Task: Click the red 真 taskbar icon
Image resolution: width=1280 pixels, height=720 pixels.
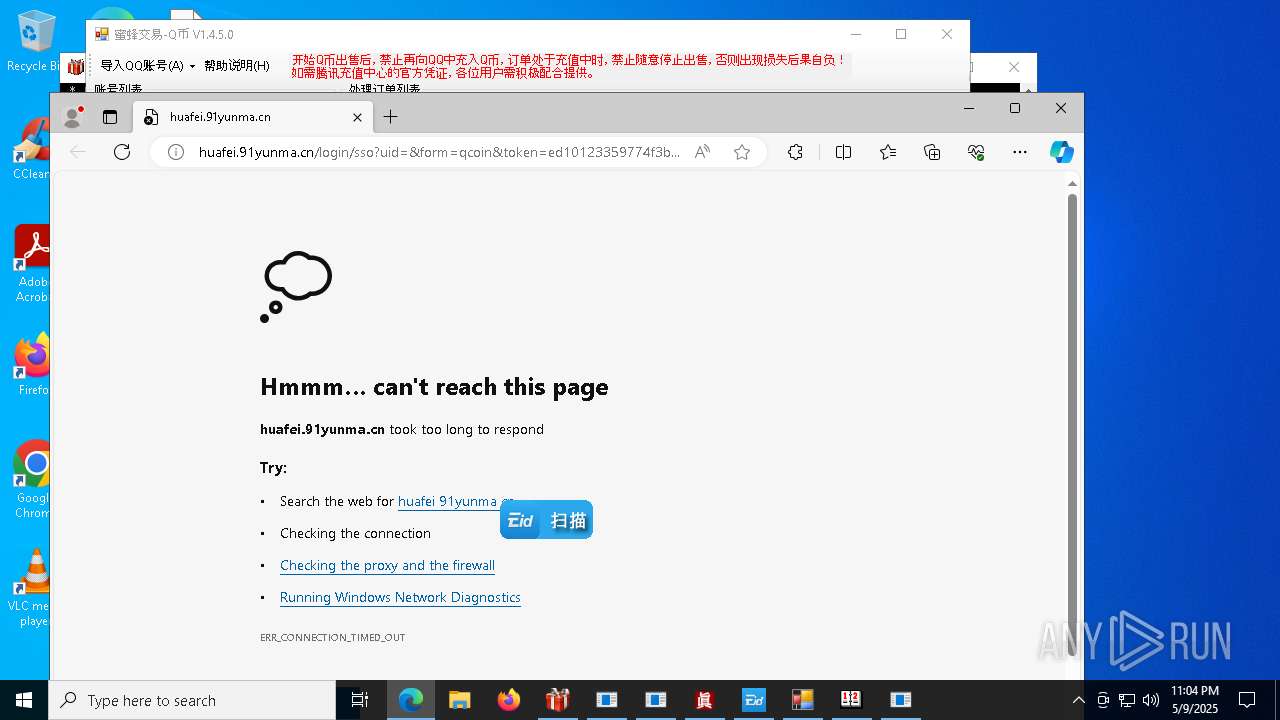Action: [x=704, y=700]
